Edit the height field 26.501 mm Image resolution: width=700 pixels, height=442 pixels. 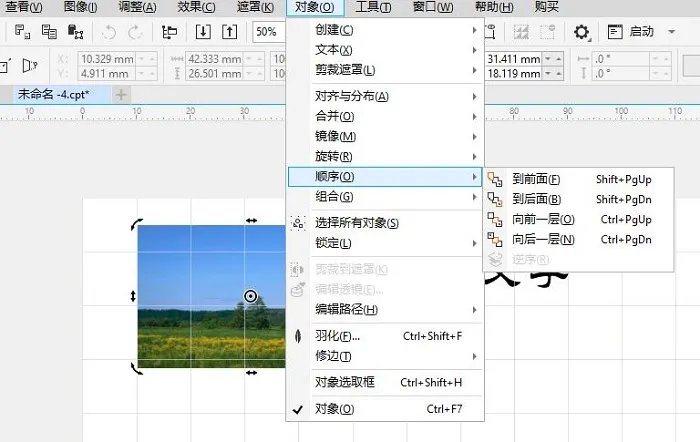pyautogui.click(x=214, y=73)
